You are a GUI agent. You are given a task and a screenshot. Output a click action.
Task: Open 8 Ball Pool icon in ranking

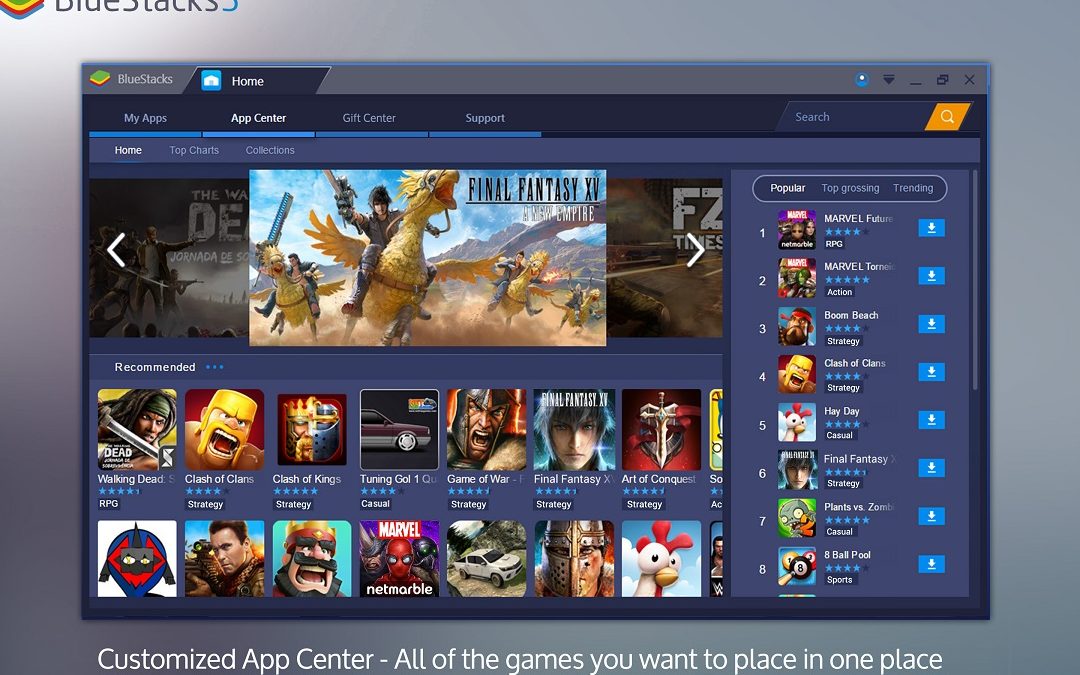[x=797, y=566]
